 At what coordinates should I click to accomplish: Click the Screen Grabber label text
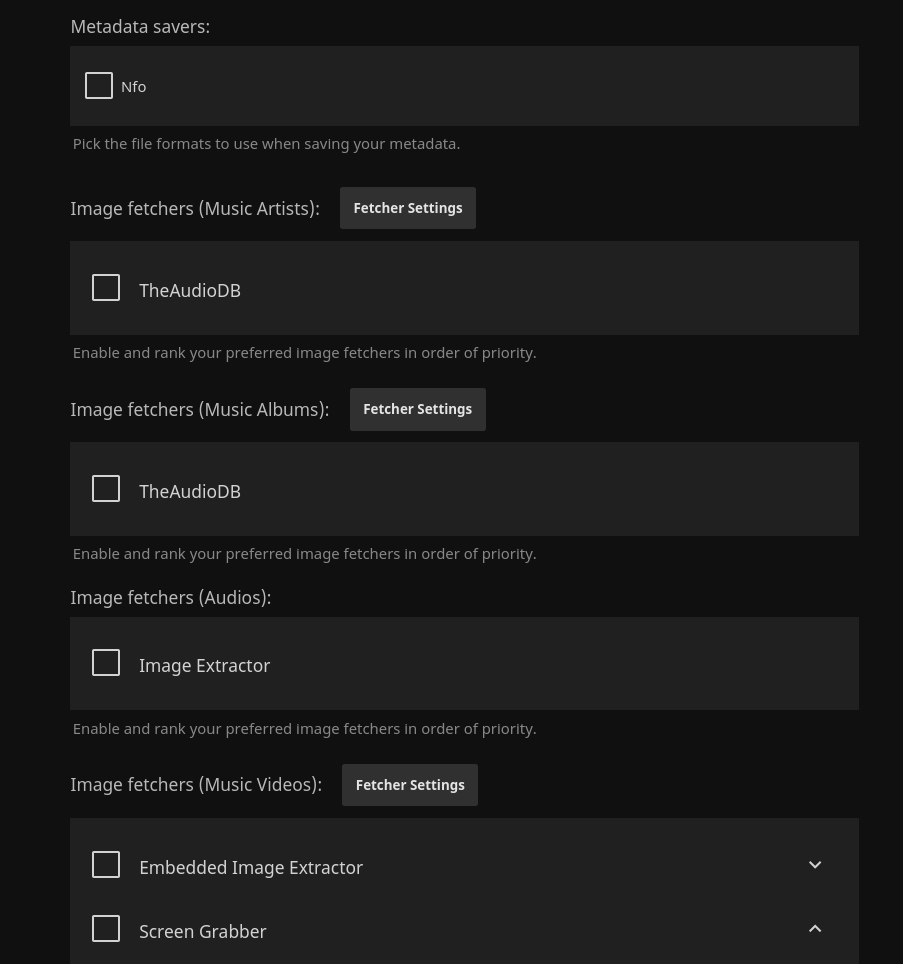[x=202, y=931]
